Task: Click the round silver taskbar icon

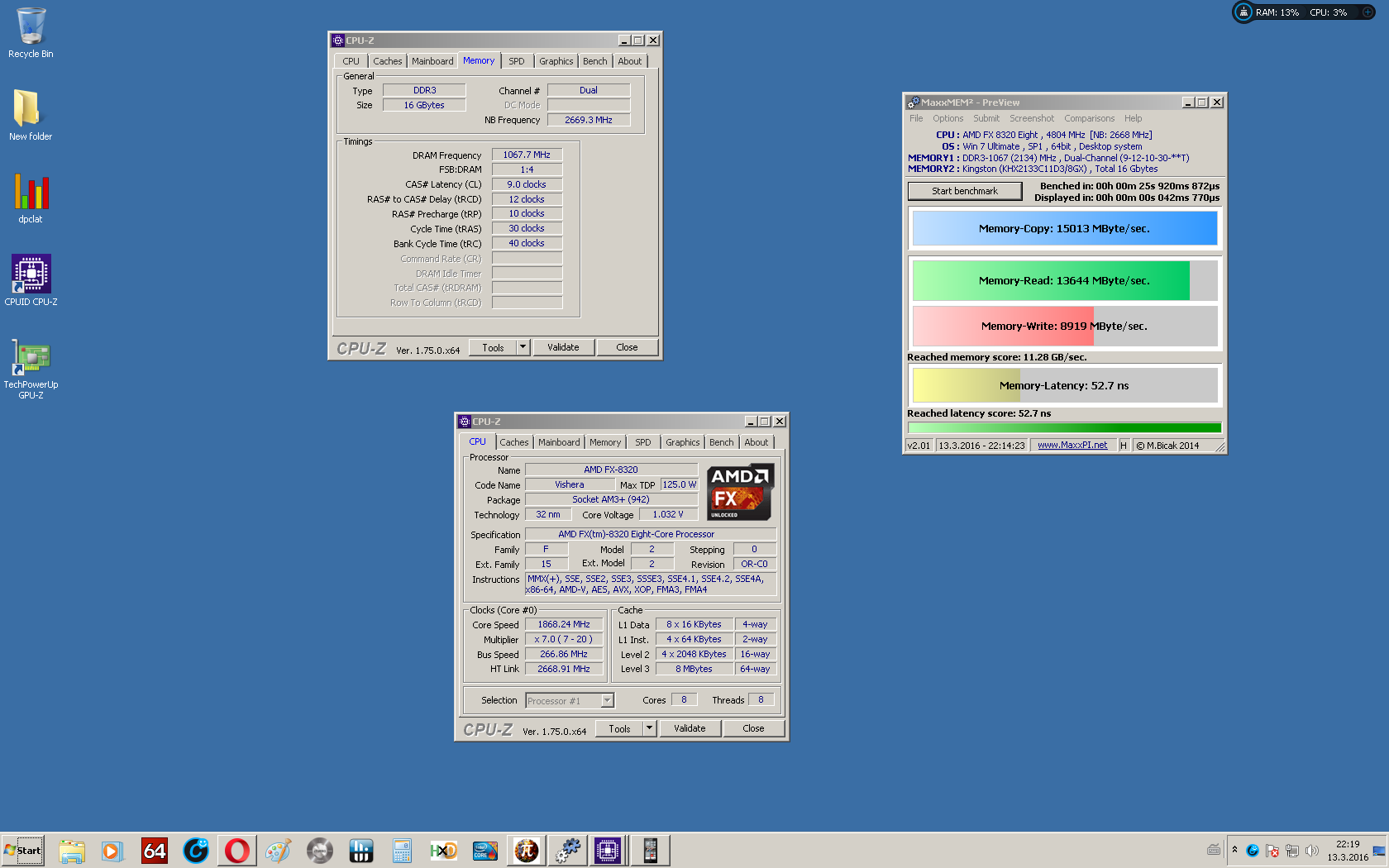Action: point(319,851)
